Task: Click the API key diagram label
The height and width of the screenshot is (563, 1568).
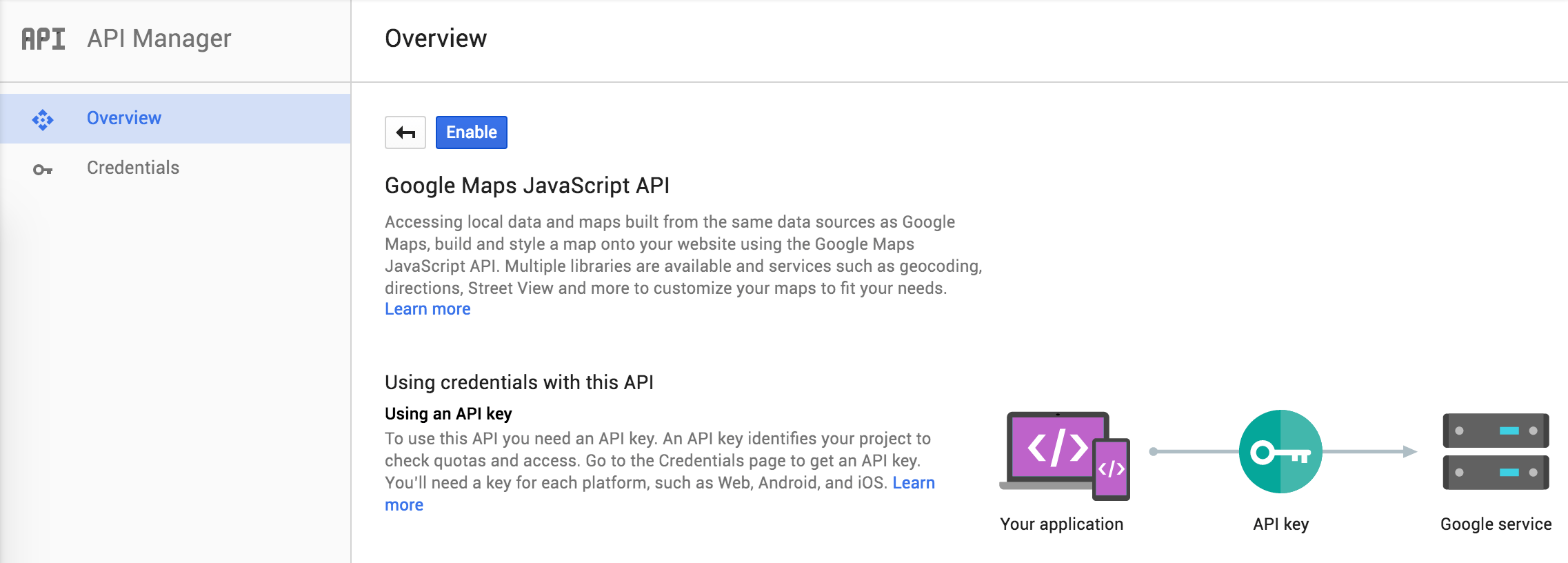Action: [x=1281, y=524]
